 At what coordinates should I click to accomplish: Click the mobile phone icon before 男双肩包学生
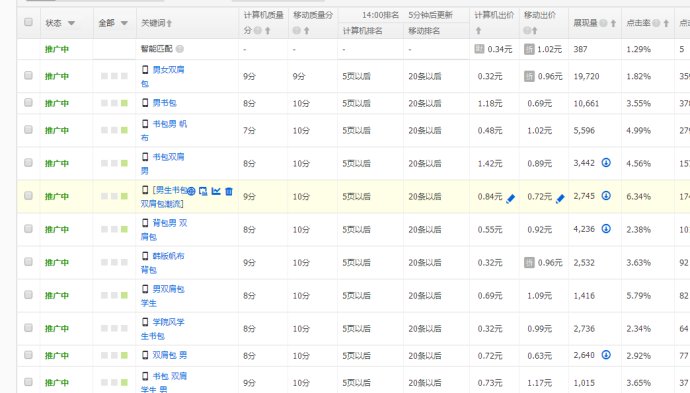pyautogui.click(x=145, y=289)
